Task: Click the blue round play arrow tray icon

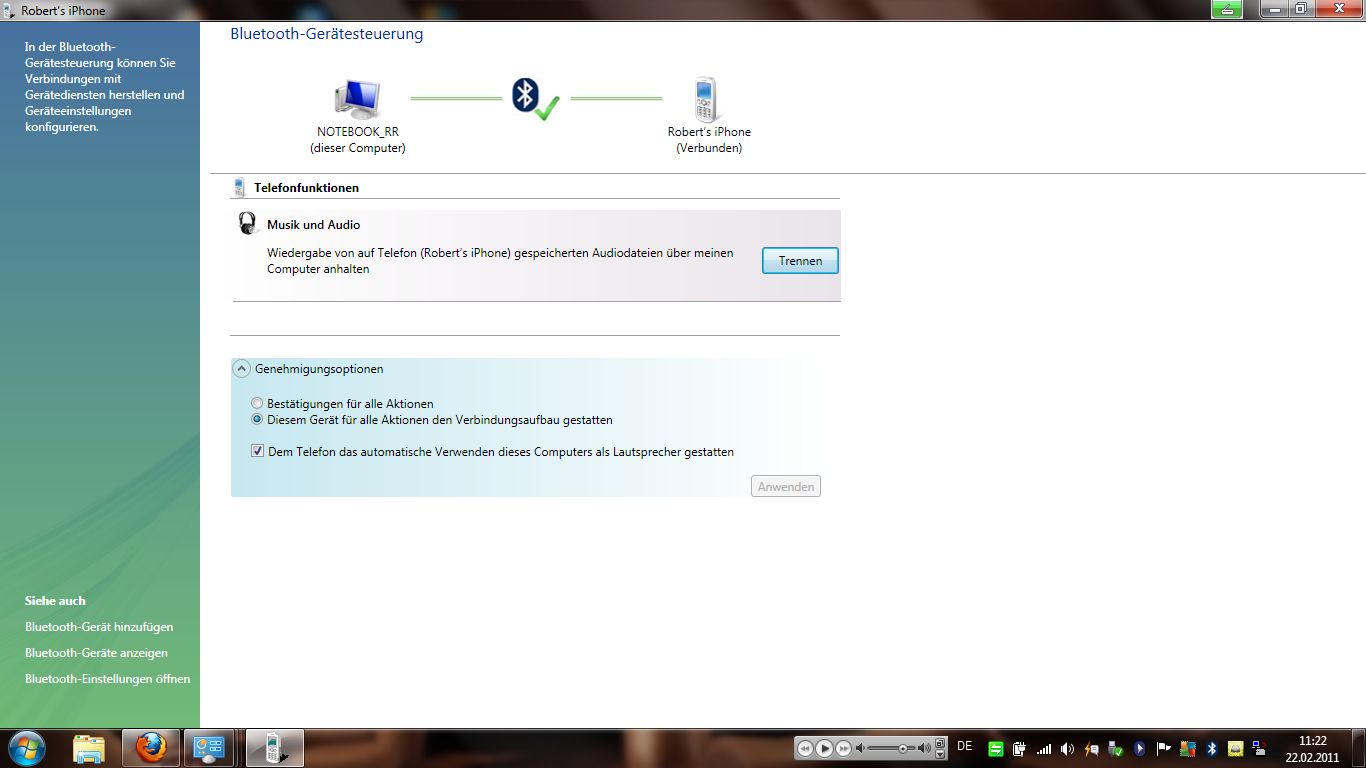Action: [1139, 749]
